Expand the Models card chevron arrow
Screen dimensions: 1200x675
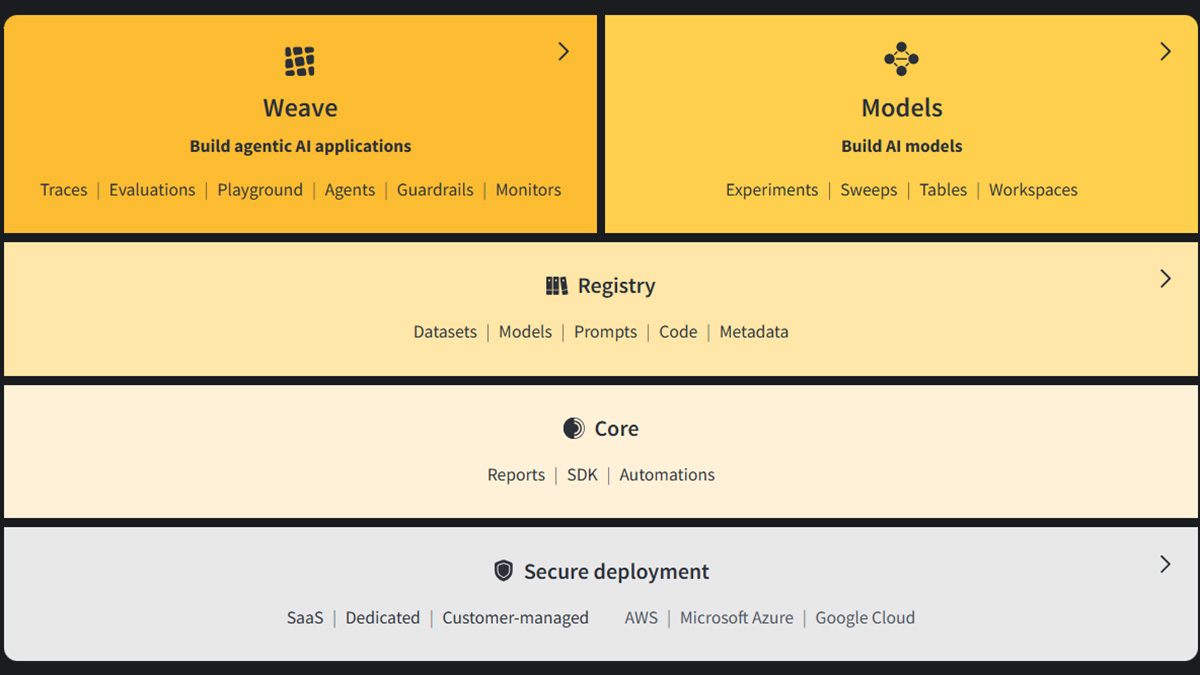[x=1165, y=52]
